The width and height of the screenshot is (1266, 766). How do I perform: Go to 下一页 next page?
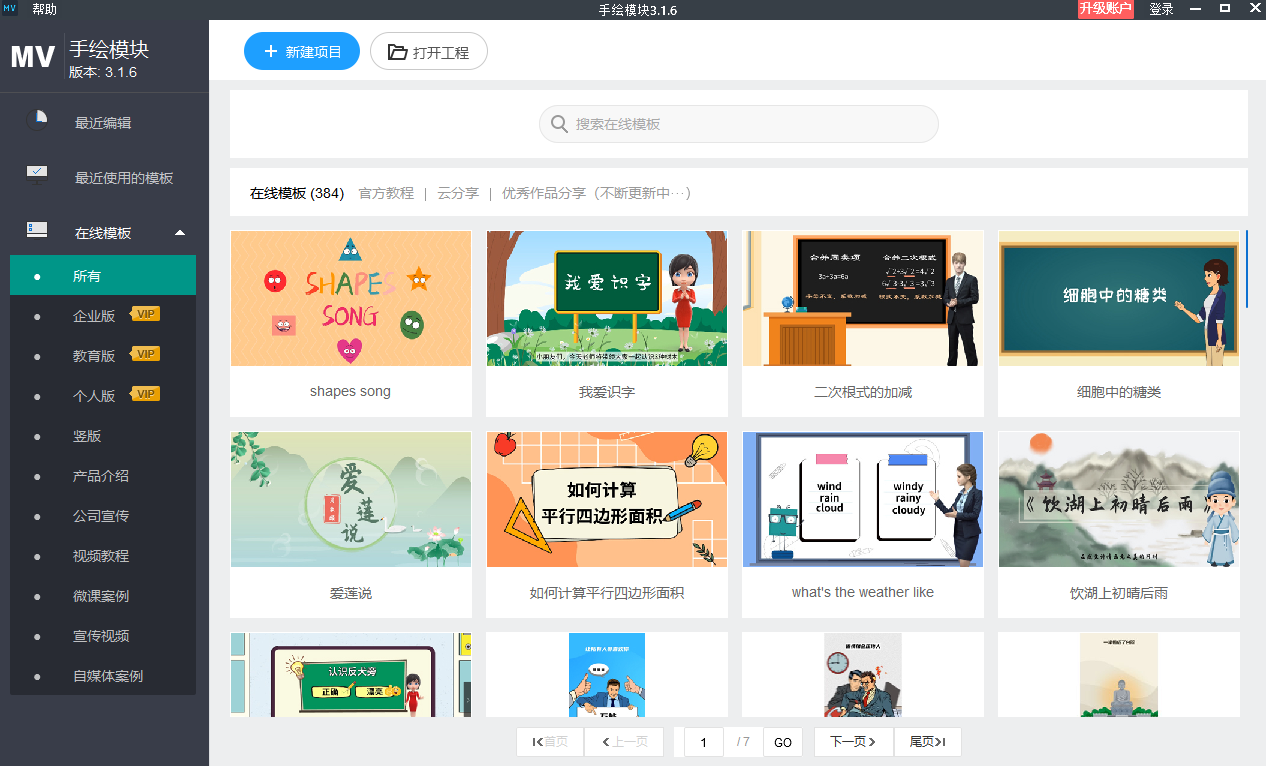click(853, 742)
